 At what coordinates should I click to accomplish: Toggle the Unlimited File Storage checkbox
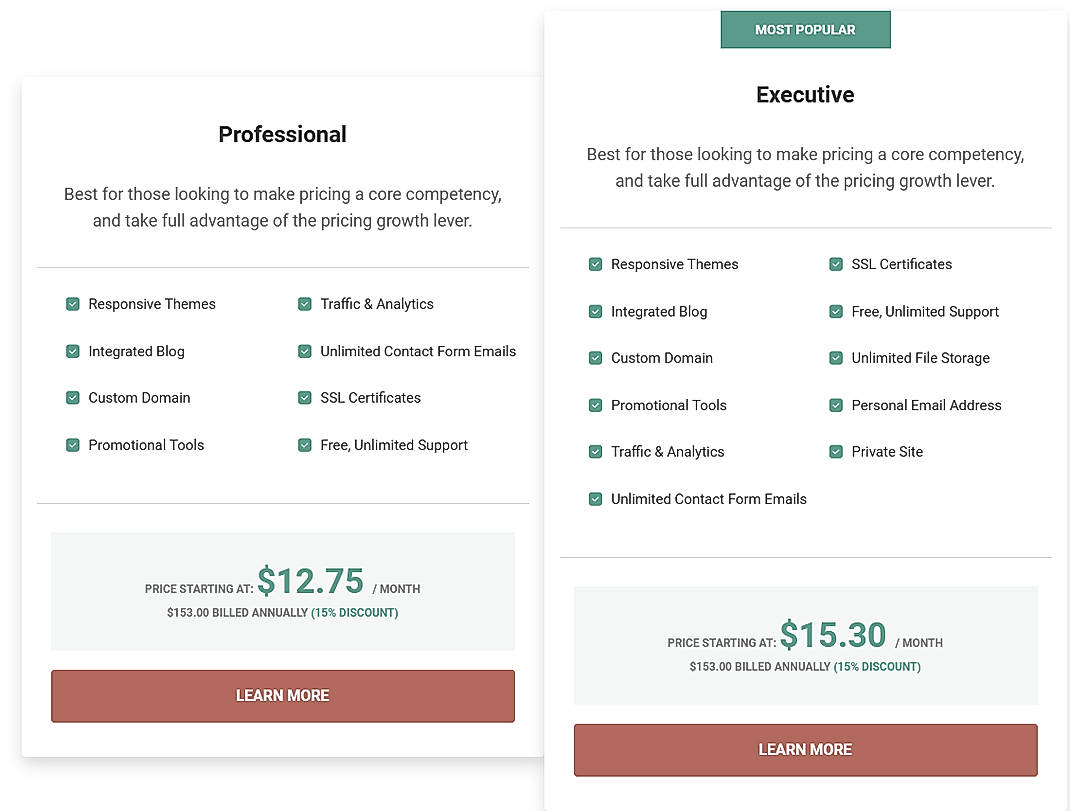pos(836,358)
